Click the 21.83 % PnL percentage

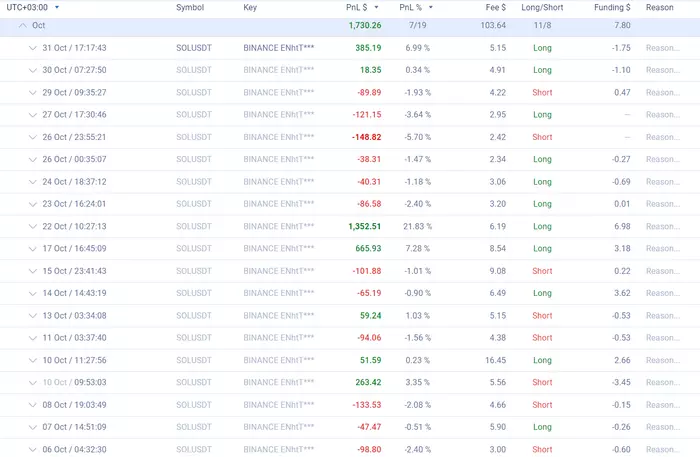[x=417, y=226]
